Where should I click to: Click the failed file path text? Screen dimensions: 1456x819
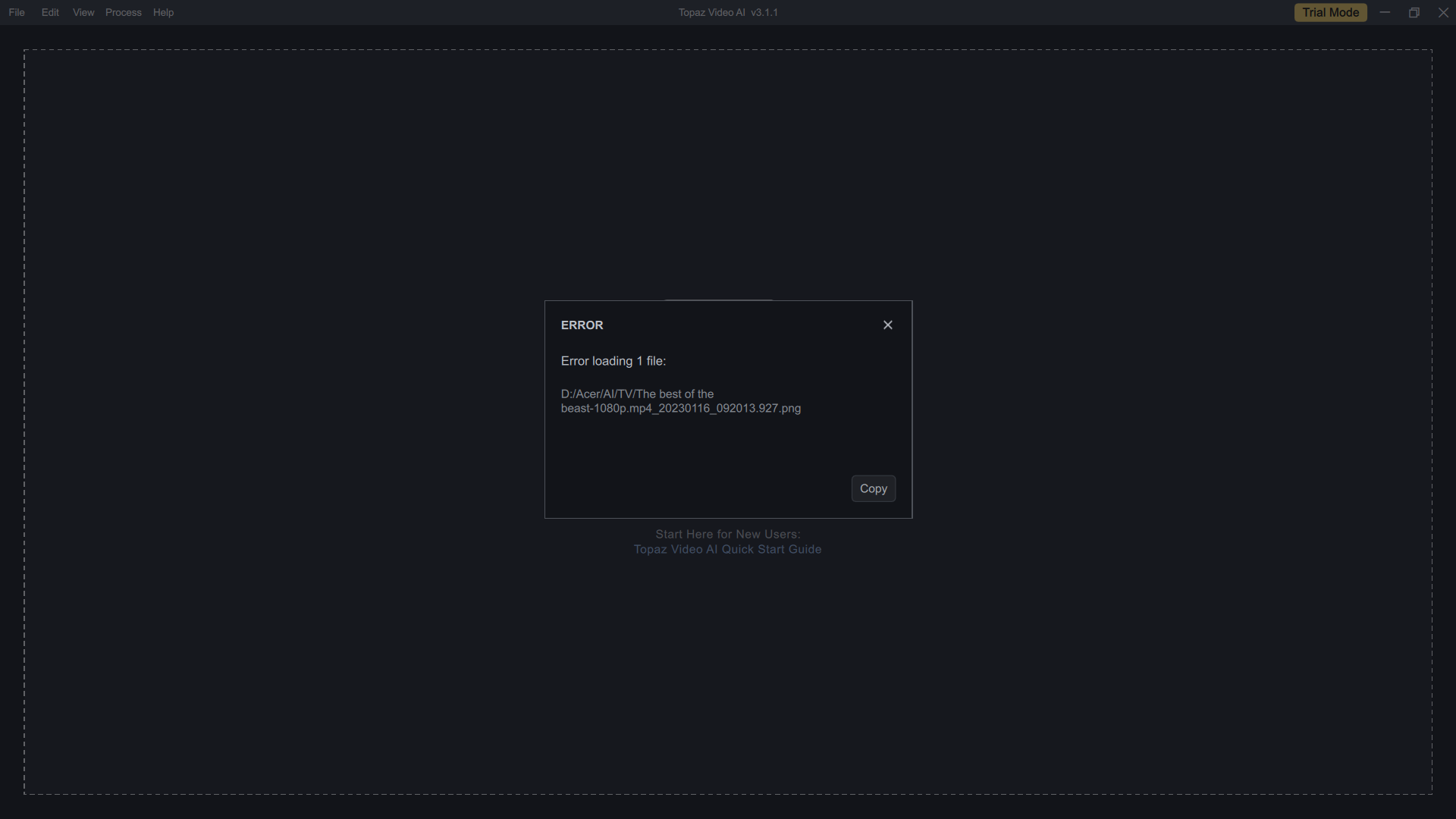(637, 394)
